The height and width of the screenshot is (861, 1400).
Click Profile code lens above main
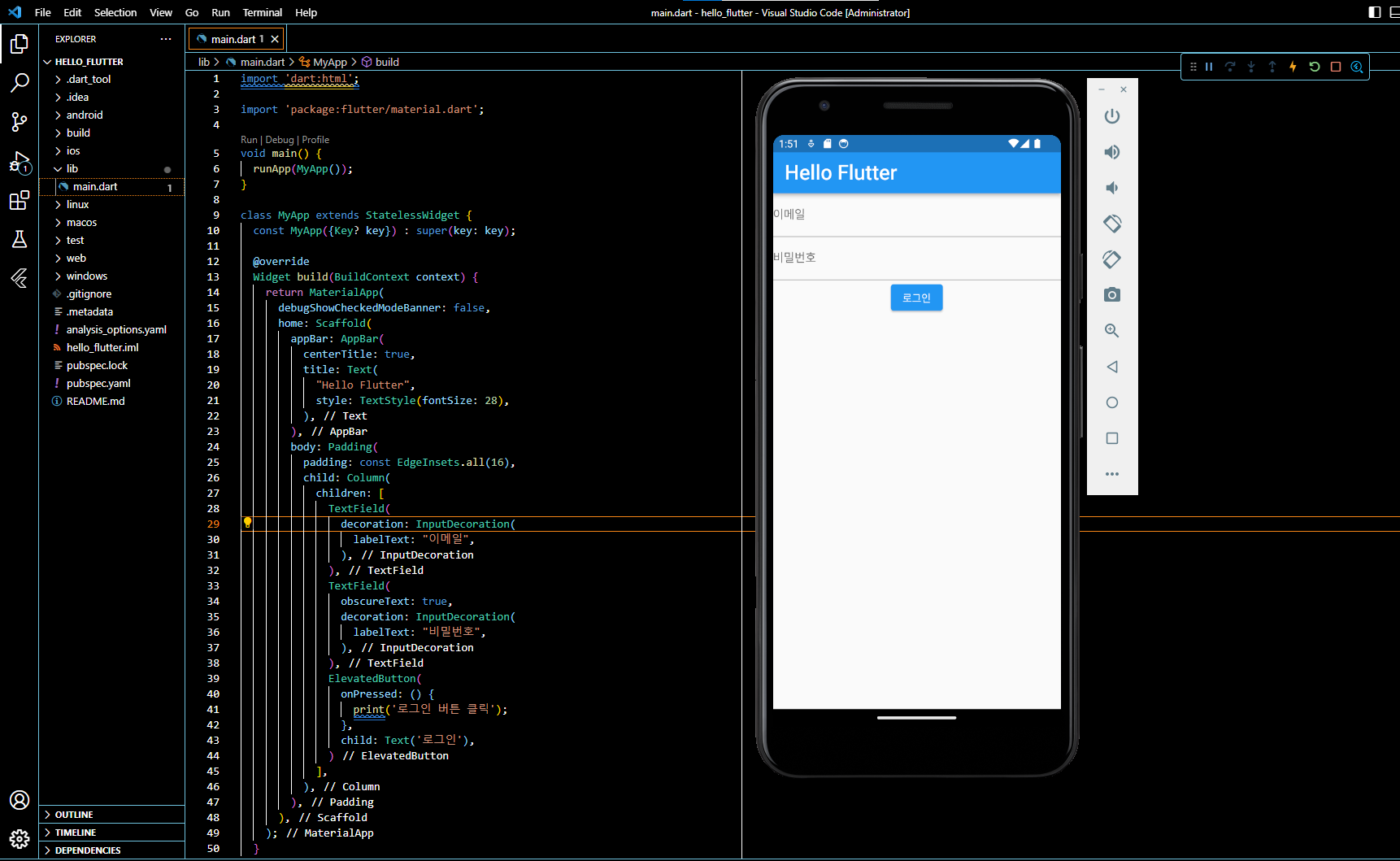click(315, 140)
